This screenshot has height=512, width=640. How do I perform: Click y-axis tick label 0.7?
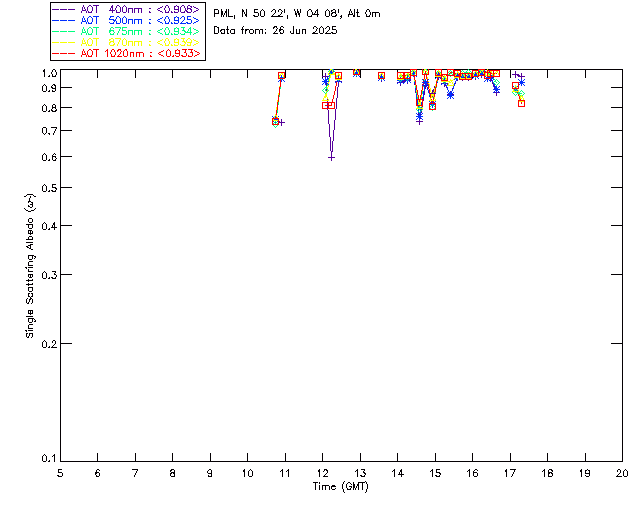pyautogui.click(x=49, y=131)
